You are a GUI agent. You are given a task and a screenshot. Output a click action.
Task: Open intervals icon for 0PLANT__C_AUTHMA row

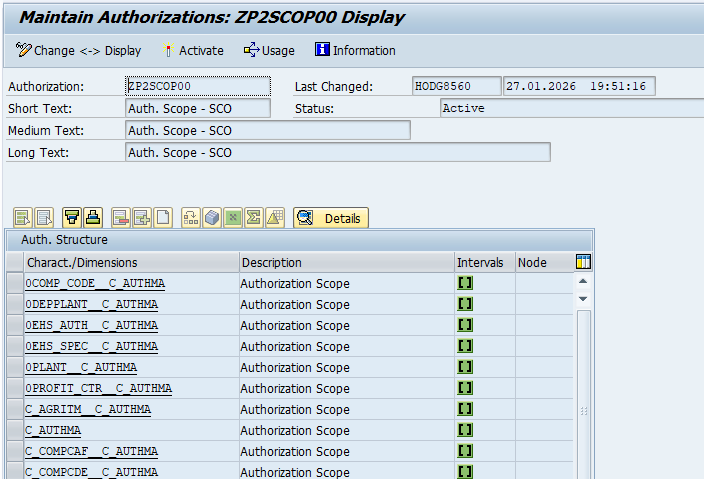[465, 368]
